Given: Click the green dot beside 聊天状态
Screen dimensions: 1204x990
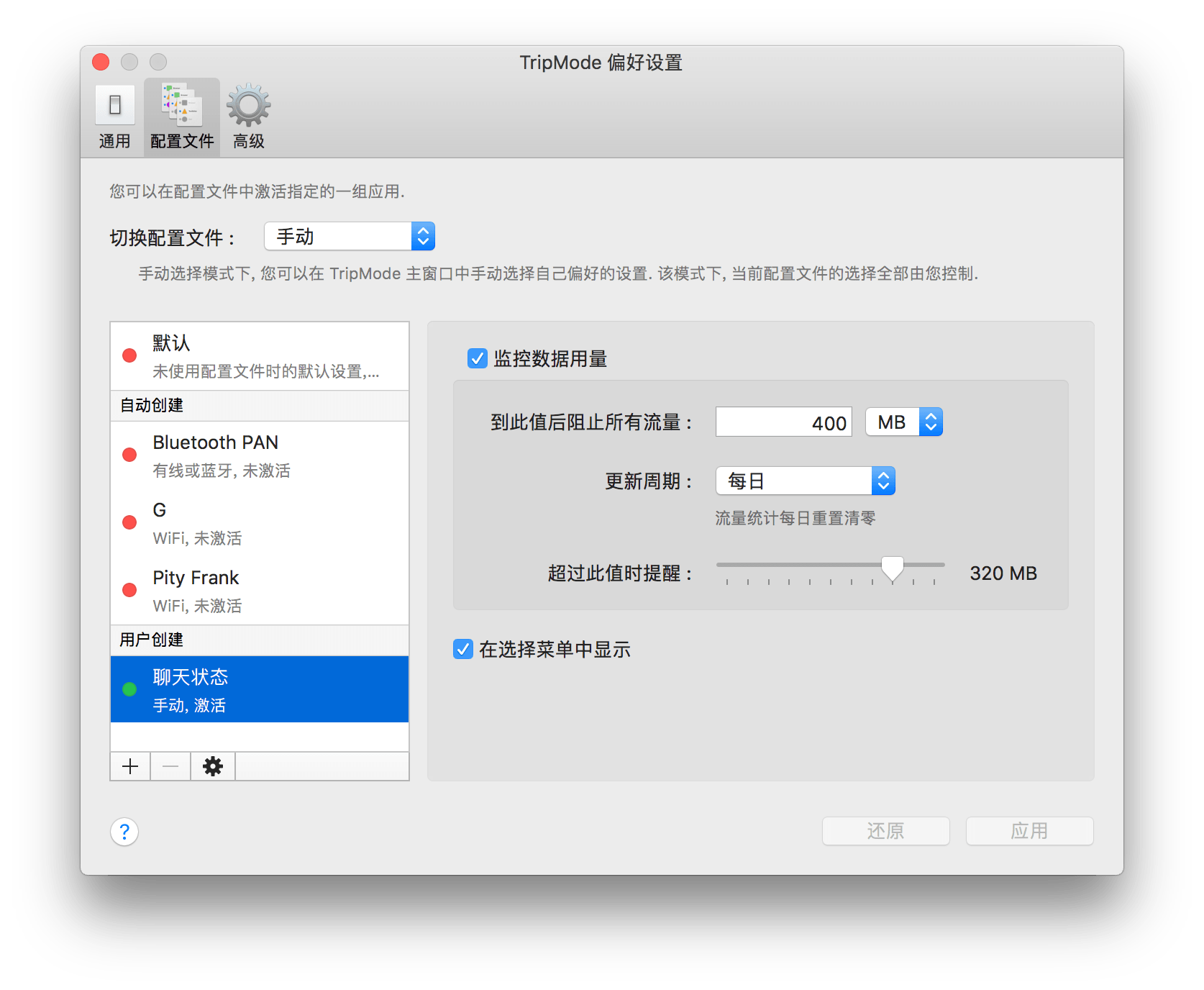Looking at the screenshot, I should click(129, 689).
